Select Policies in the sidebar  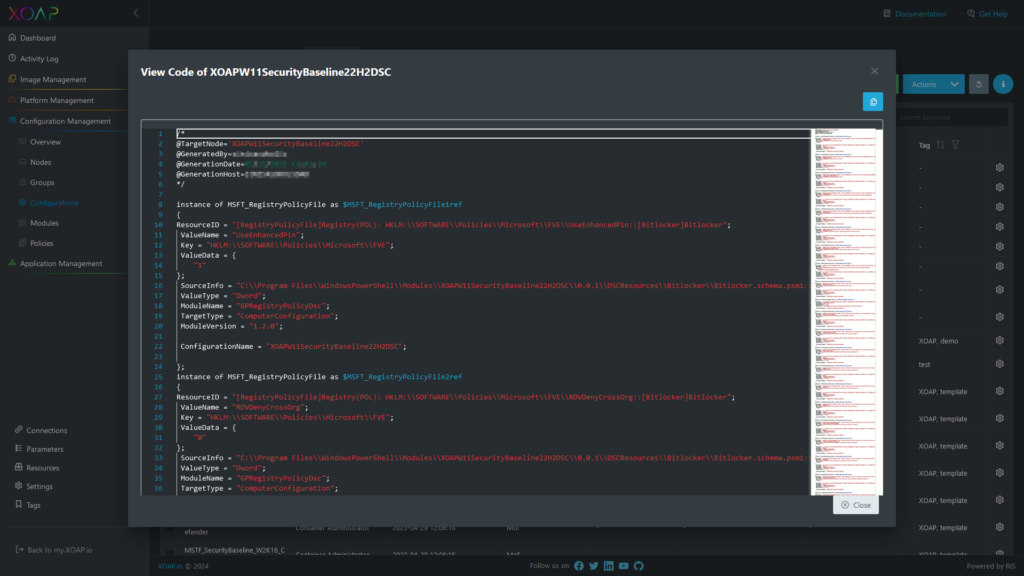pos(41,244)
